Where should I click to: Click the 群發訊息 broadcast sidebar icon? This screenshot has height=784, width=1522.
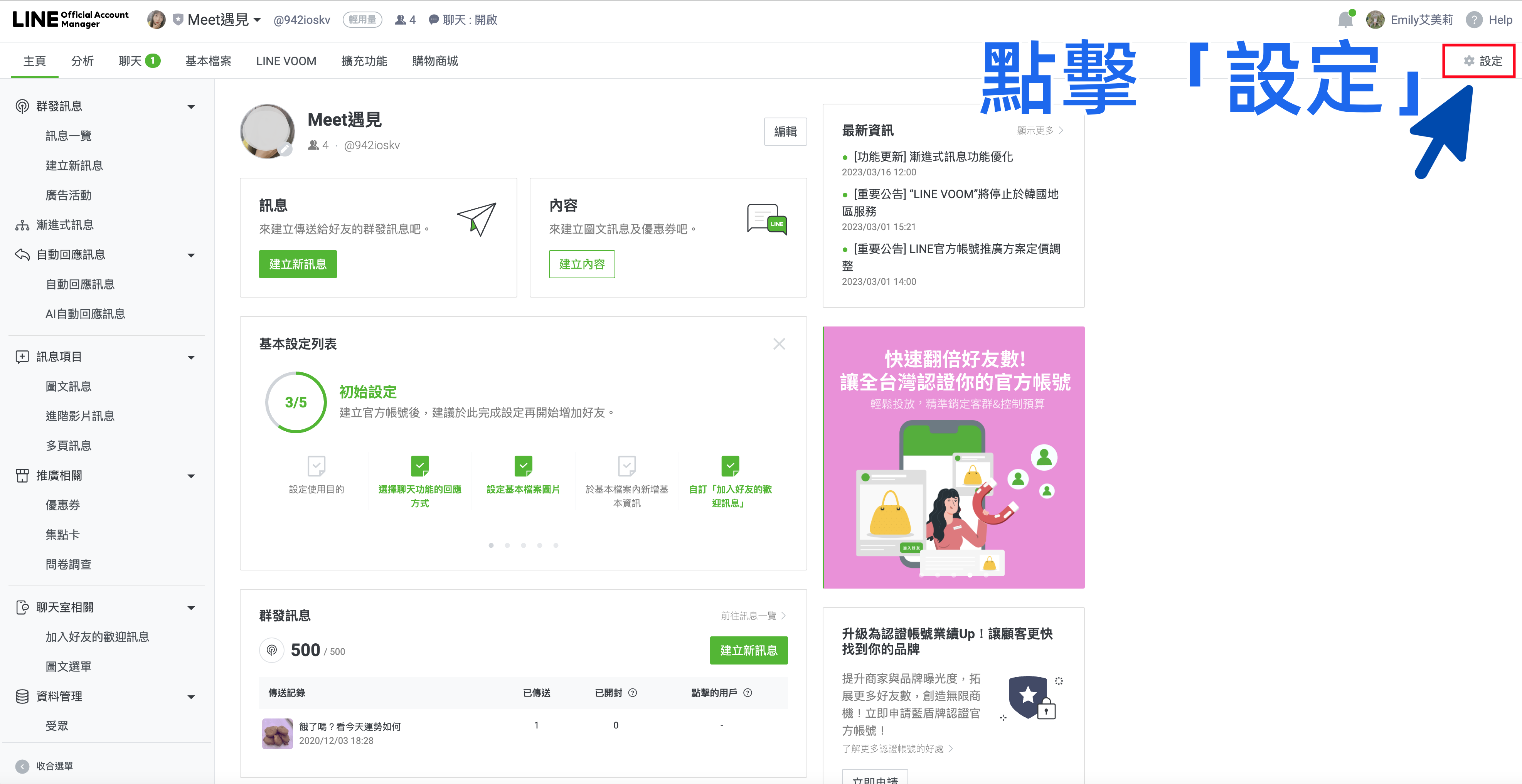point(22,106)
